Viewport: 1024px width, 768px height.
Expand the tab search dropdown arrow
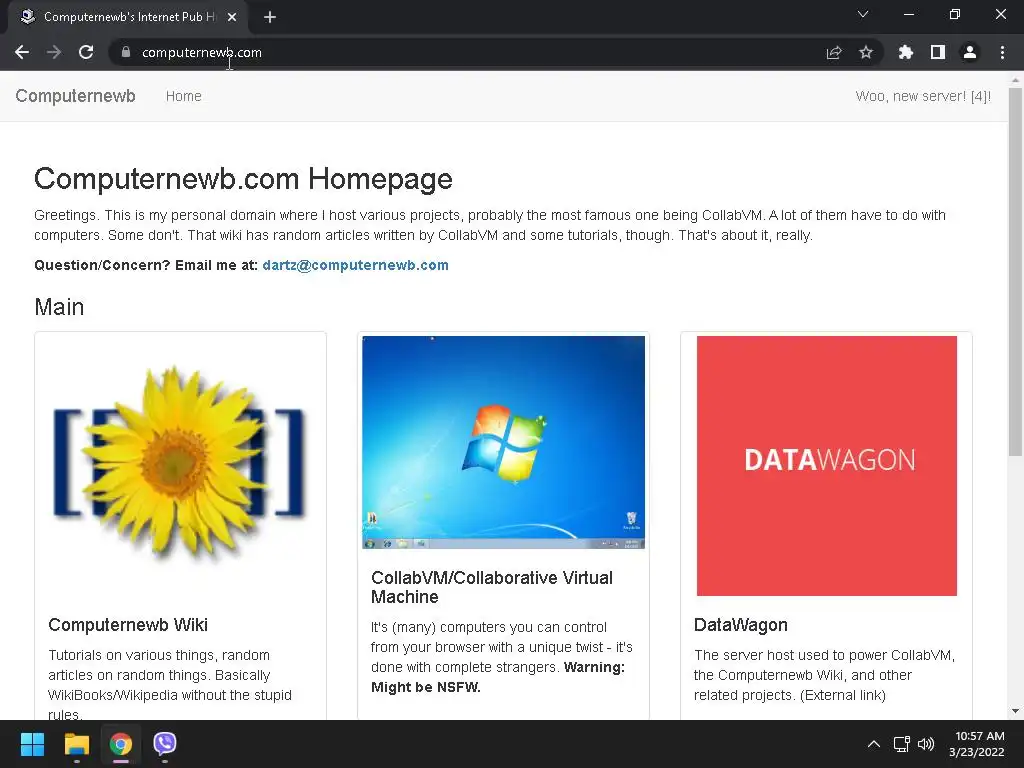tap(863, 14)
